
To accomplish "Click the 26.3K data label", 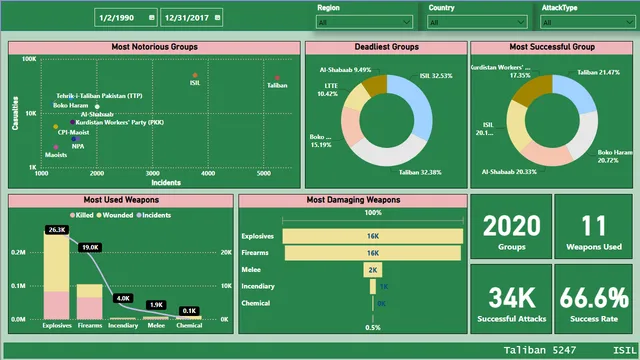I will click(x=57, y=230).
